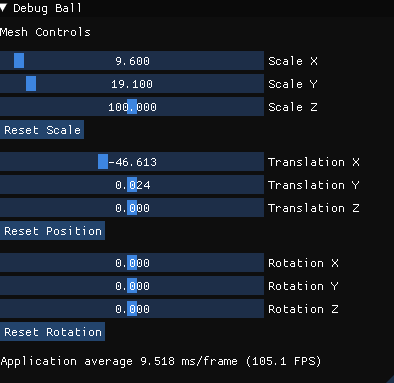Click the Translation X slider handle
Viewport: 394px width, 383px height.
click(103, 162)
